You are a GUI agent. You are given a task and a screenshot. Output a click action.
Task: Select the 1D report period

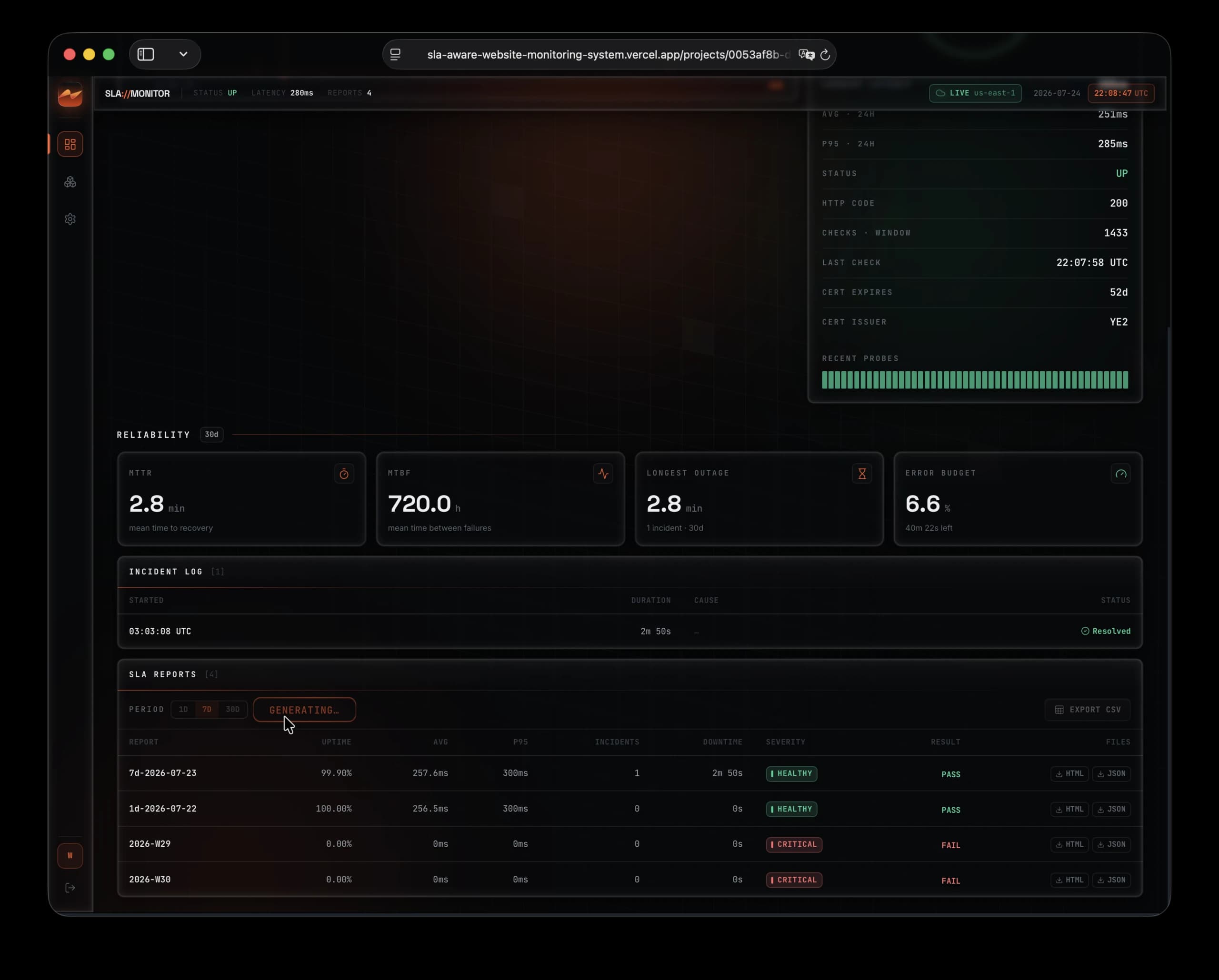pos(183,709)
